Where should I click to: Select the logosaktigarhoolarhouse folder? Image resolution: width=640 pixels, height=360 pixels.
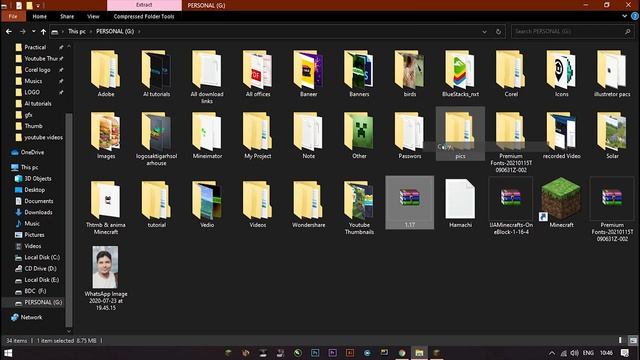tap(156, 139)
